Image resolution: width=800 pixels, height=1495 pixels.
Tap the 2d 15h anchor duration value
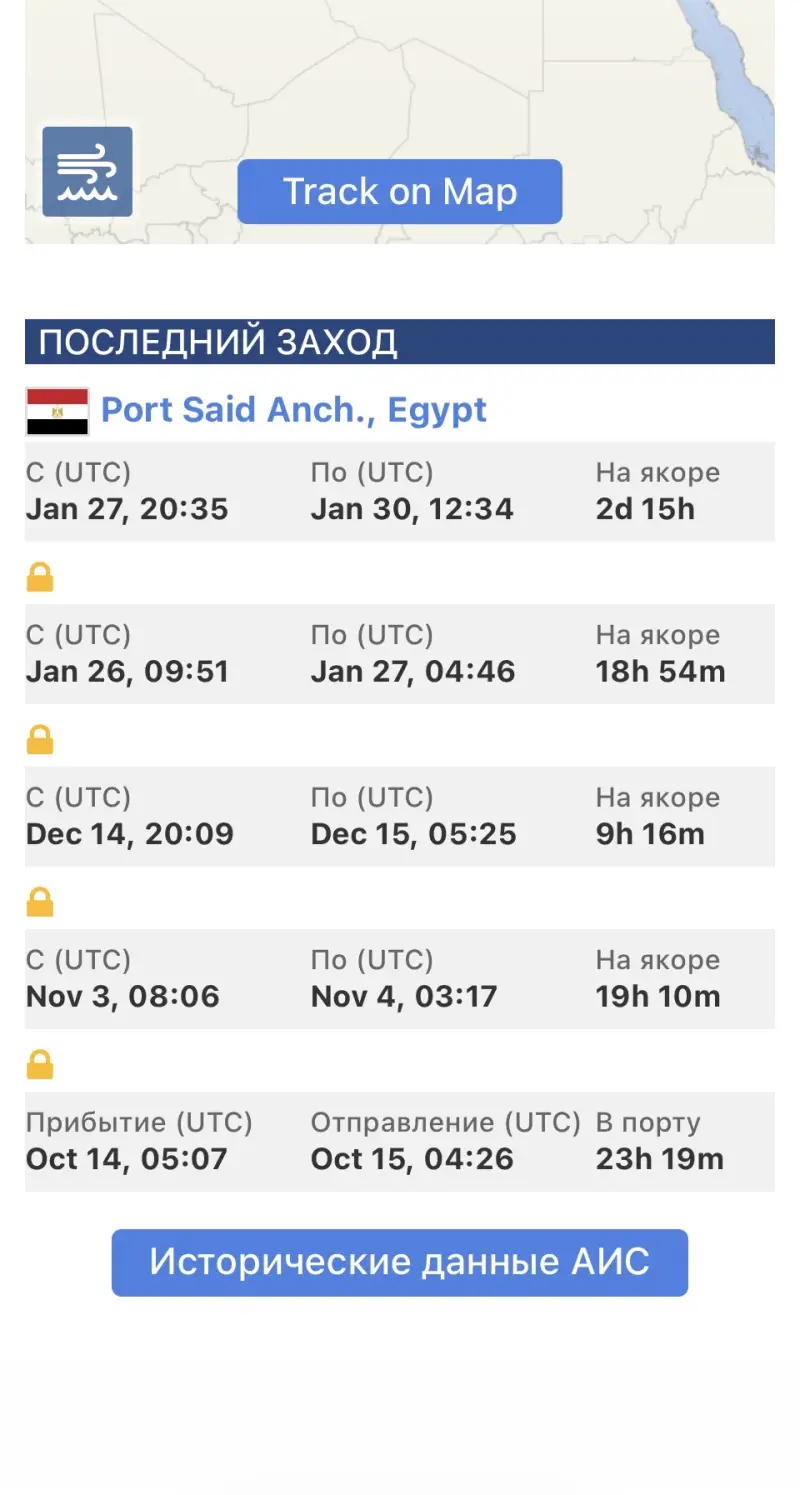coord(645,509)
